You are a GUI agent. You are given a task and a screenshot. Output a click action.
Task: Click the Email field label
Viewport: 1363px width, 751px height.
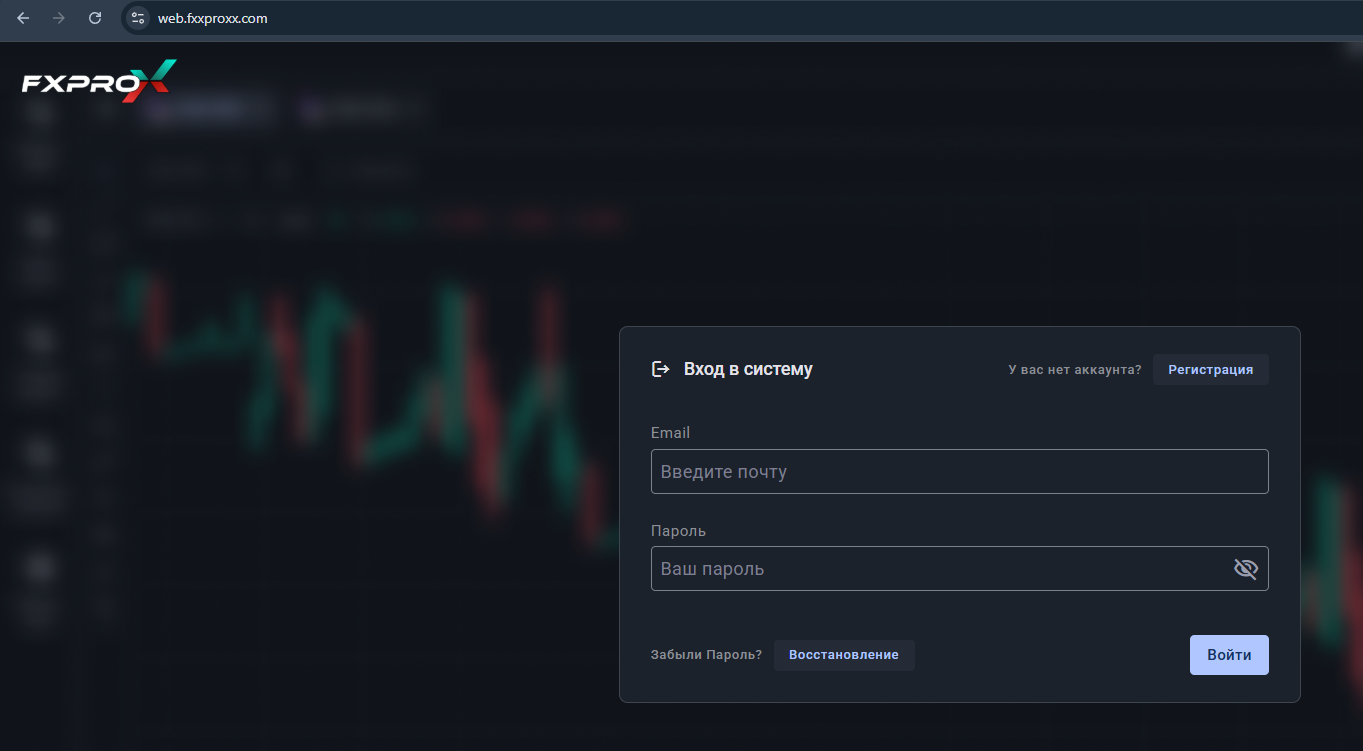pyautogui.click(x=670, y=433)
